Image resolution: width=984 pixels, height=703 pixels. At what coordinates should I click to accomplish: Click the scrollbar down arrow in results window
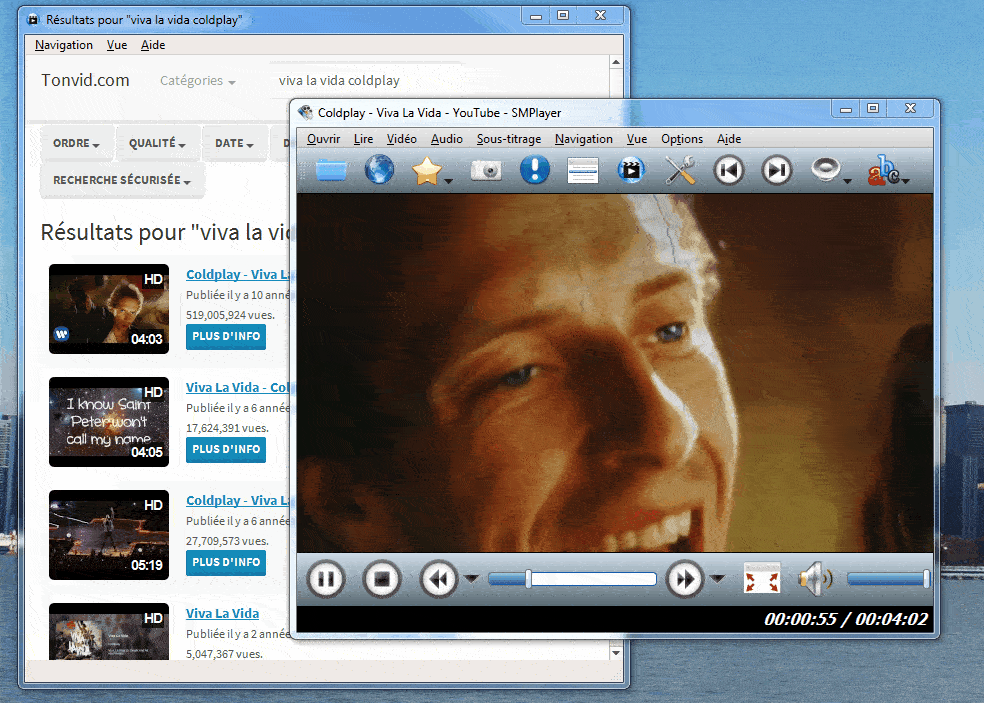[x=616, y=653]
